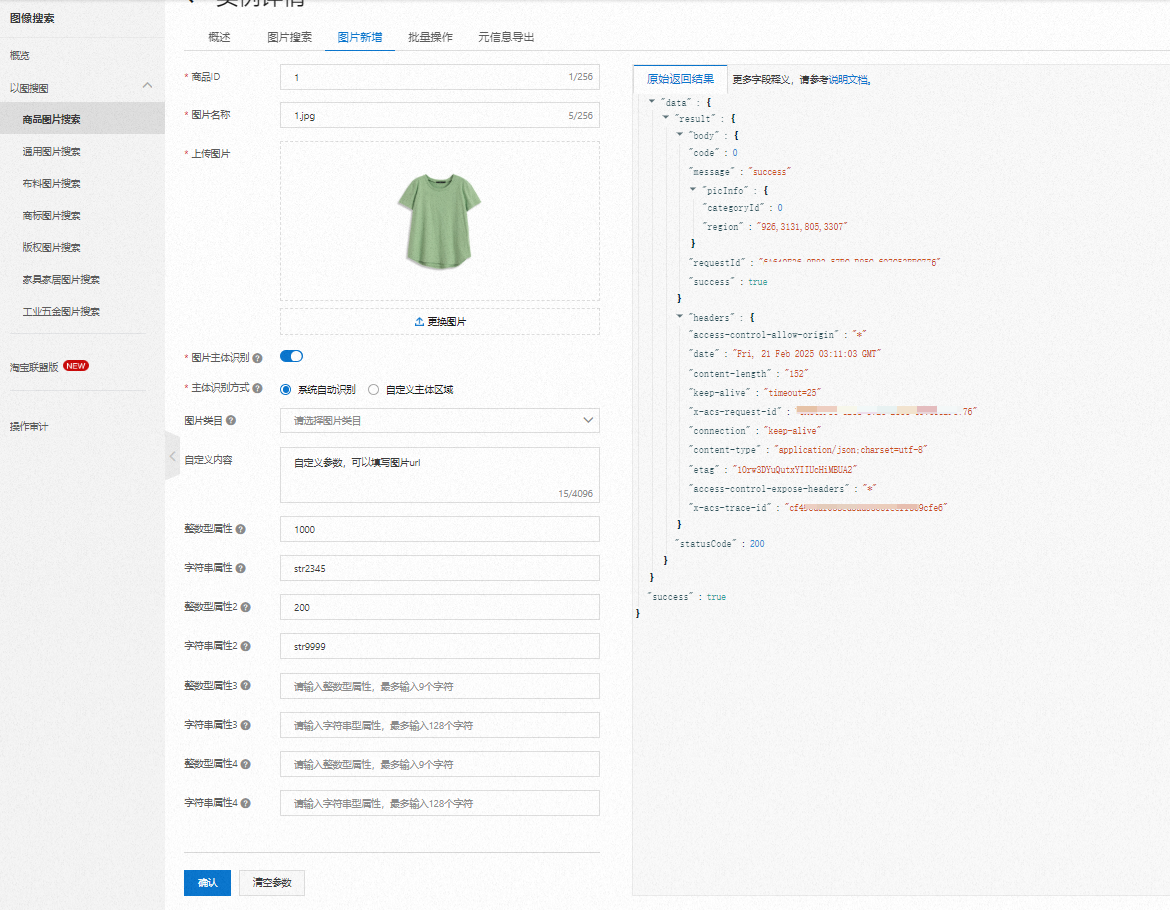Click help icon beside 整数型属性2 label

point(246,607)
